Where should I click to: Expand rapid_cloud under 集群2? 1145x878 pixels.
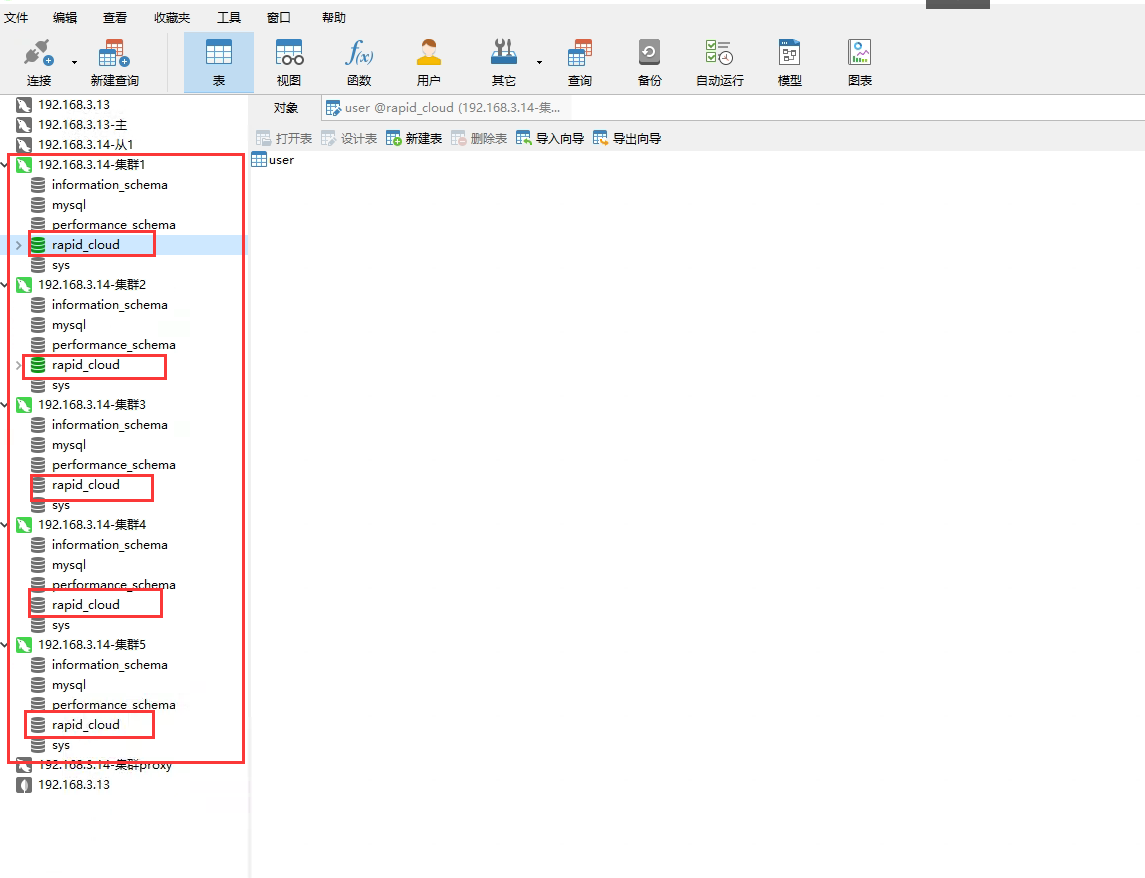[19, 365]
